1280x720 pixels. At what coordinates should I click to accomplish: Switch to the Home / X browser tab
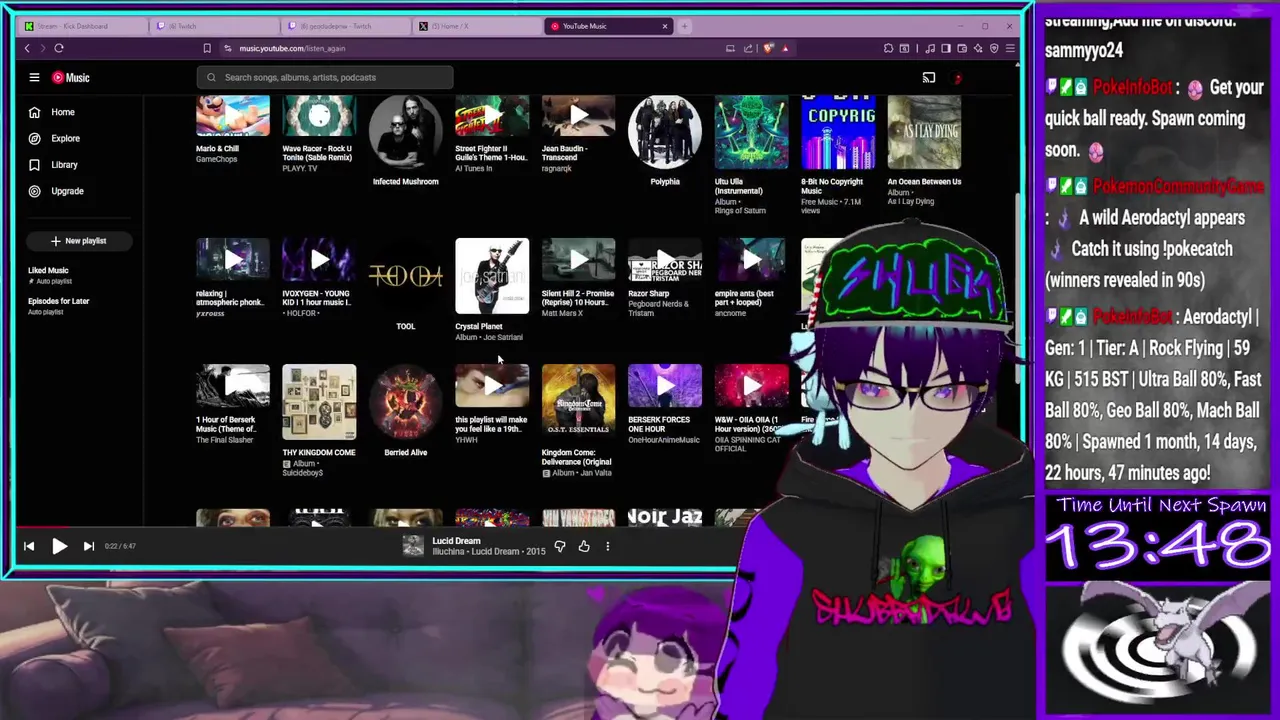point(477,26)
